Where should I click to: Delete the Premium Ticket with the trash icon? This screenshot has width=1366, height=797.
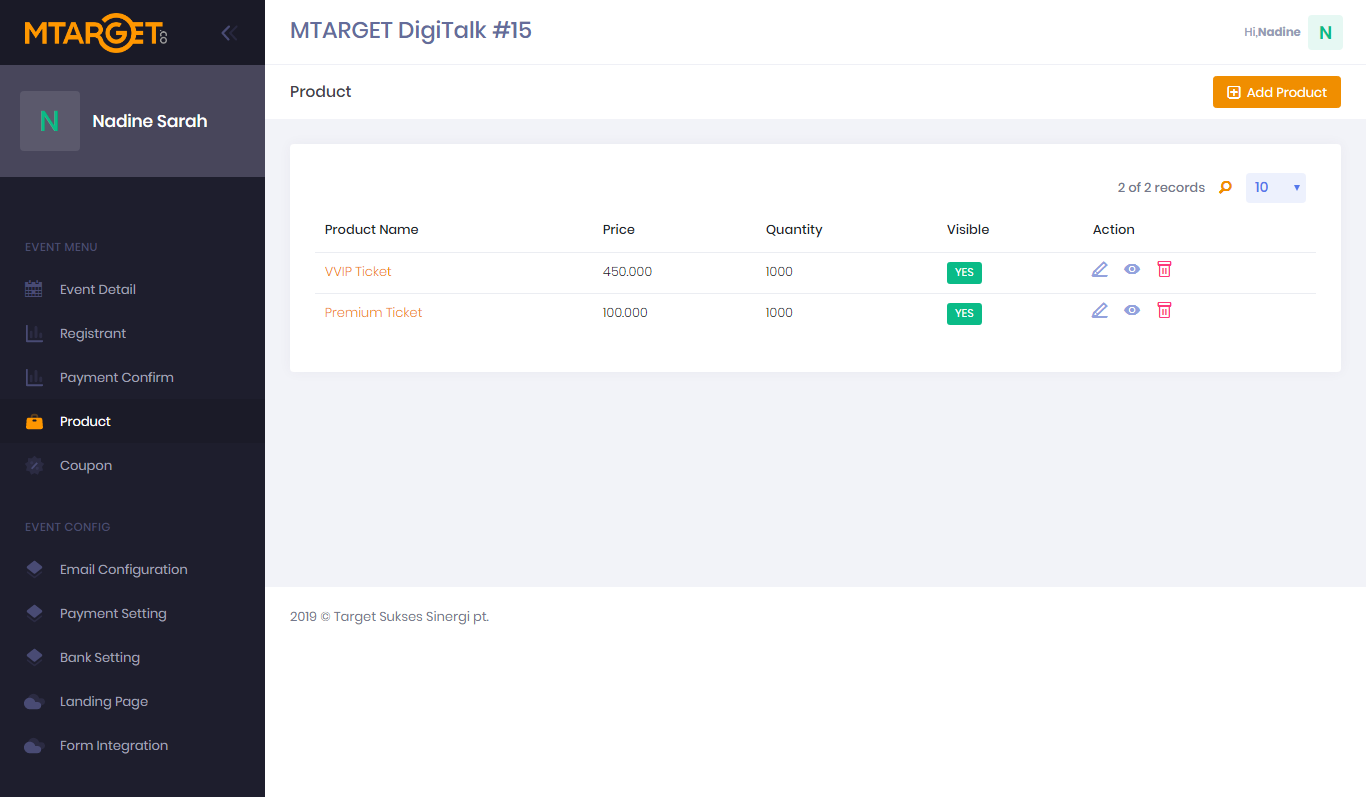(x=1164, y=310)
